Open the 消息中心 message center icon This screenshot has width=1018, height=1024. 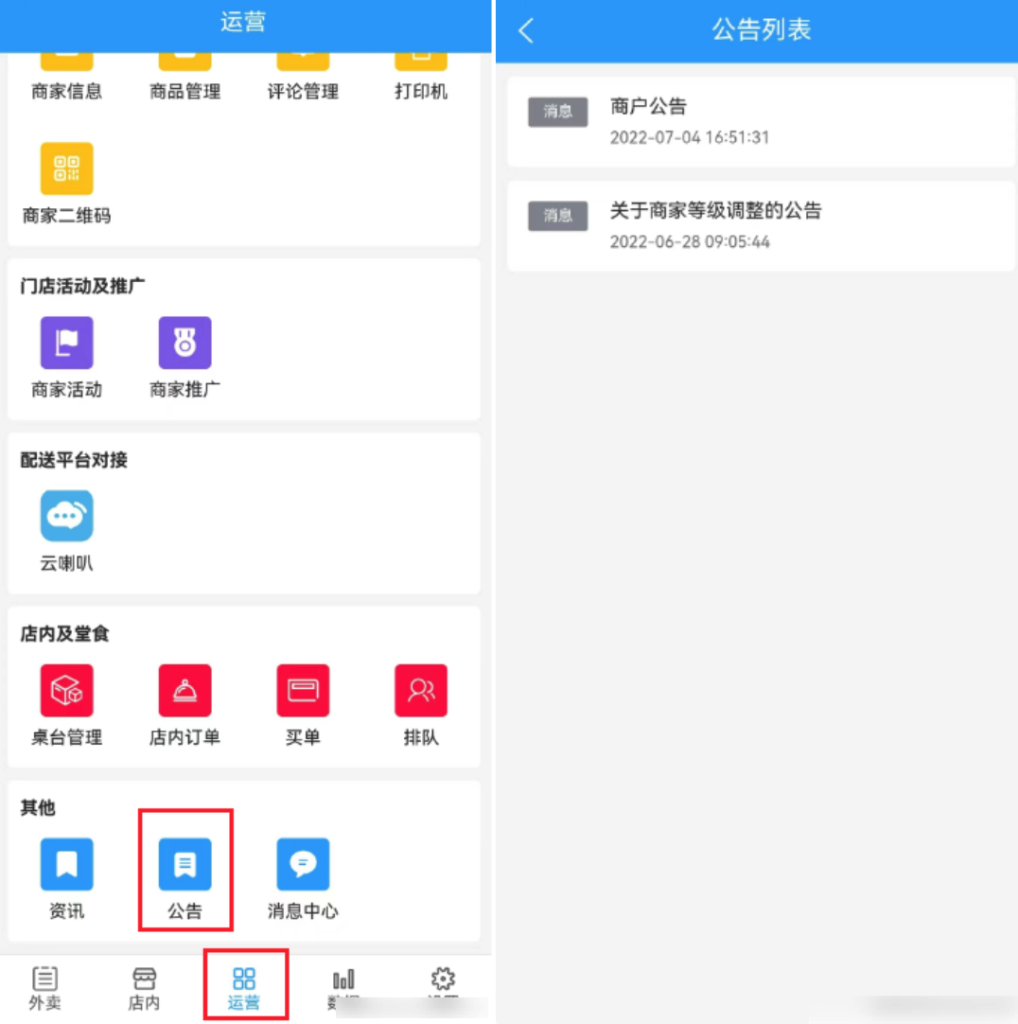[302, 864]
